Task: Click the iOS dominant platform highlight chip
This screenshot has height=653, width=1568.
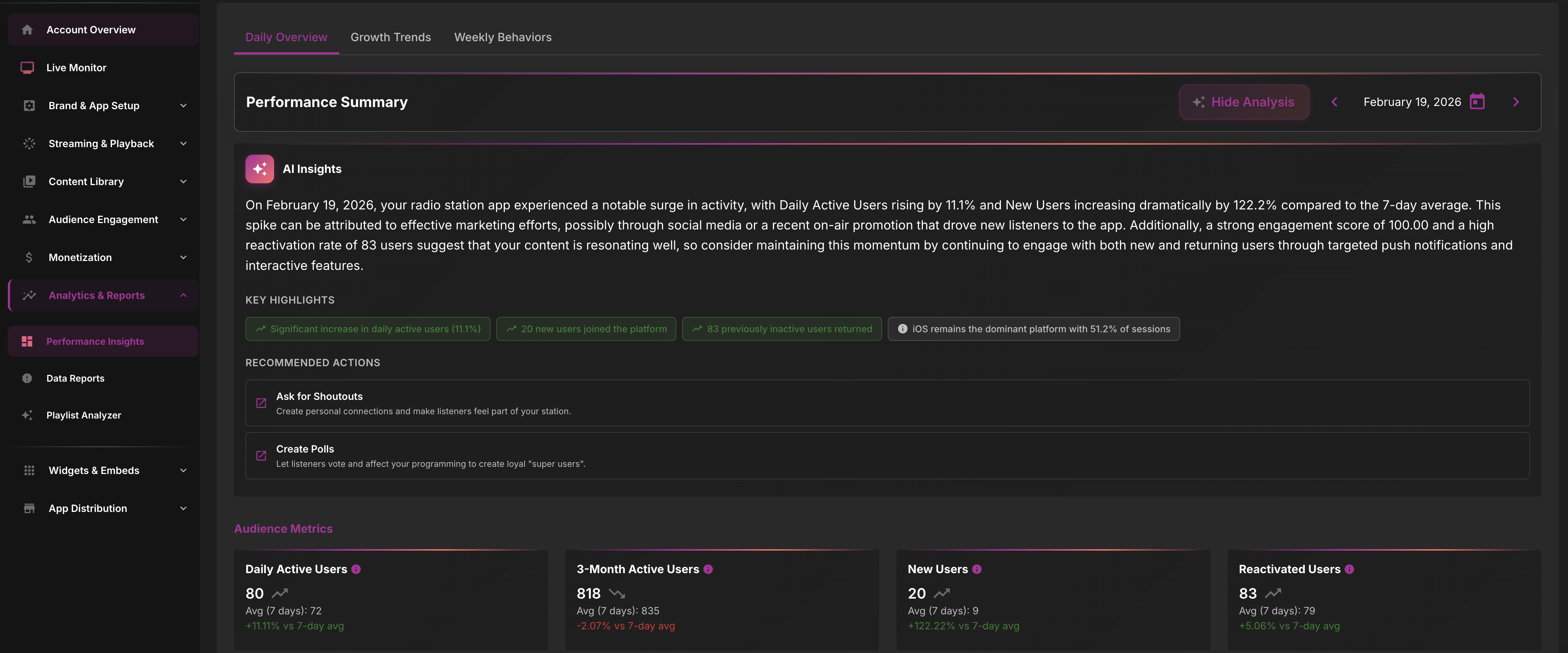Action: (x=1033, y=329)
